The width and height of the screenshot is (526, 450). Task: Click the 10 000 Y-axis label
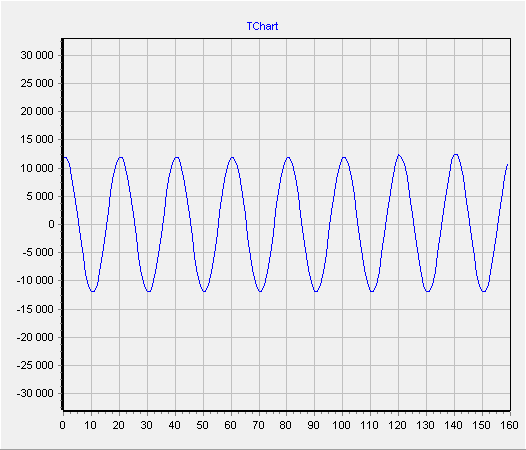tap(37, 168)
